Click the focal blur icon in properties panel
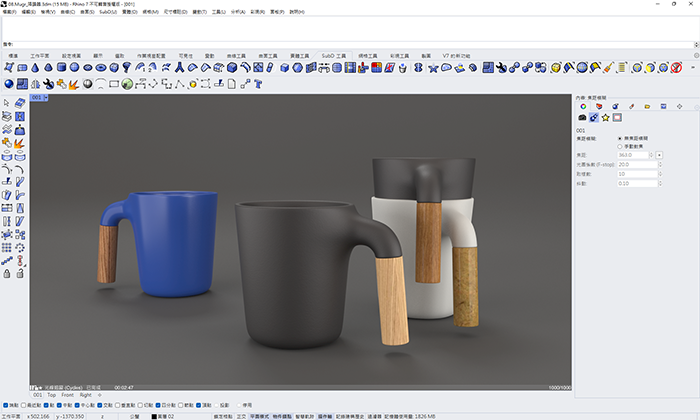 (x=594, y=118)
